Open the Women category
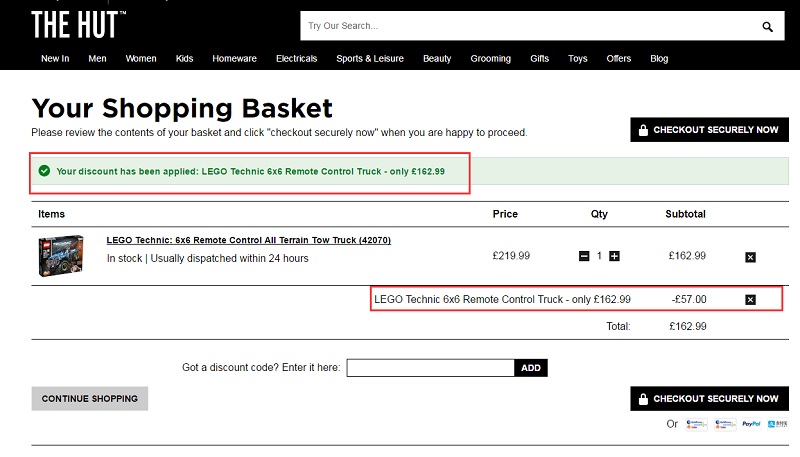 click(x=141, y=59)
